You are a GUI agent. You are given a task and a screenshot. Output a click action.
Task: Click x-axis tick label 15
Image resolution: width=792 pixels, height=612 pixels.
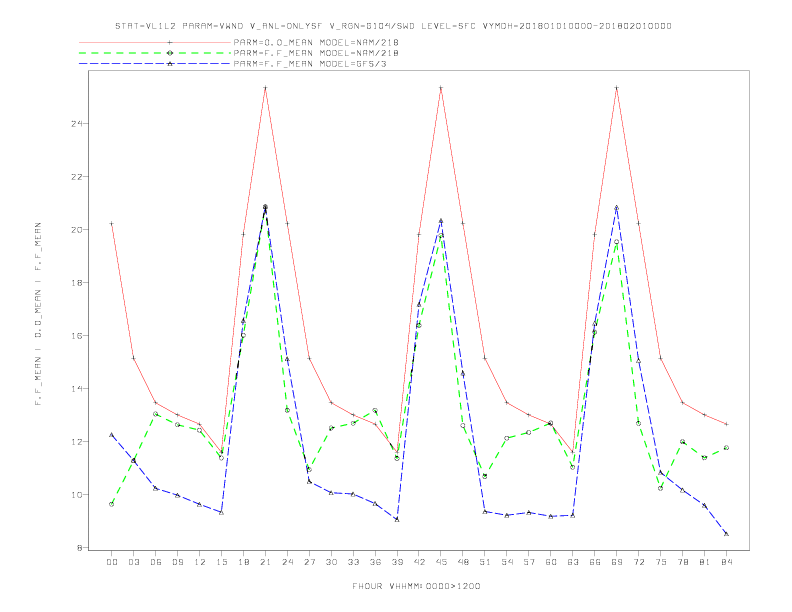(x=221, y=562)
